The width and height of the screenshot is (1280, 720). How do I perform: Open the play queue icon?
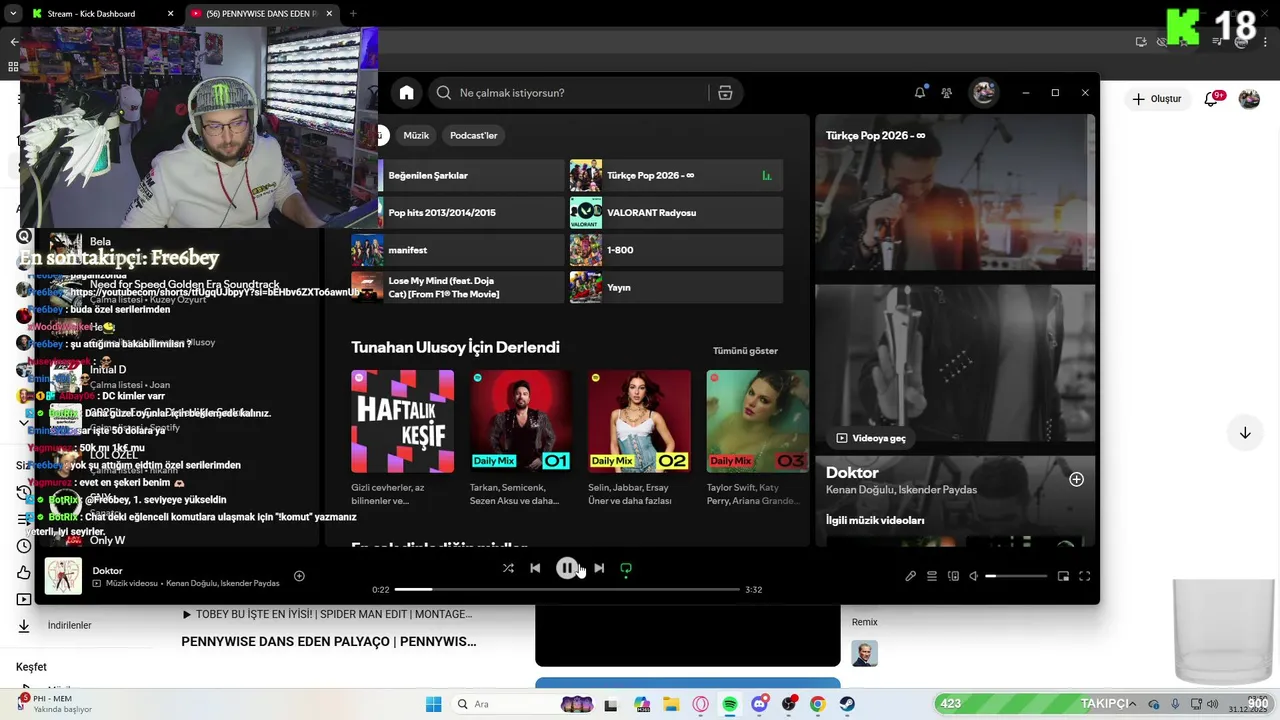[931, 576]
